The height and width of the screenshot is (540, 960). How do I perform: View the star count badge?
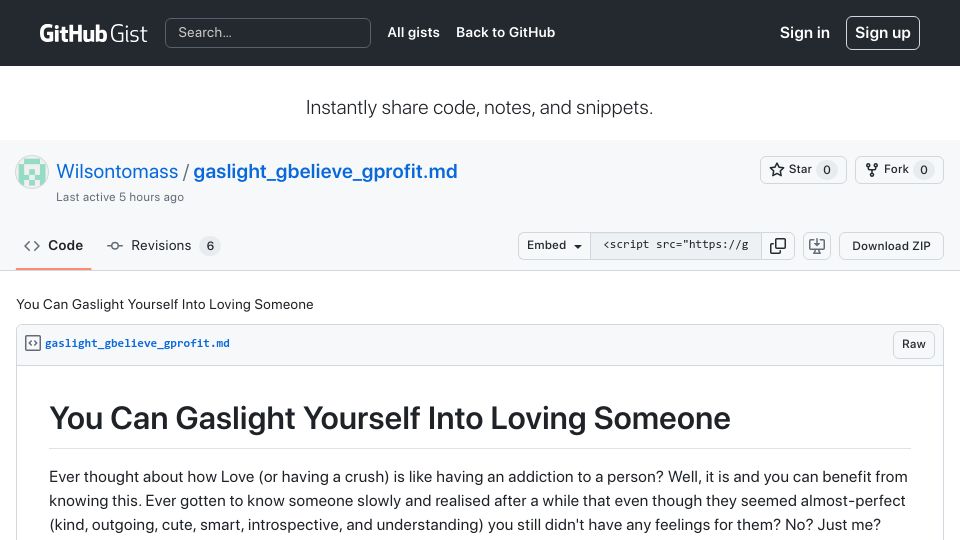[827, 170]
